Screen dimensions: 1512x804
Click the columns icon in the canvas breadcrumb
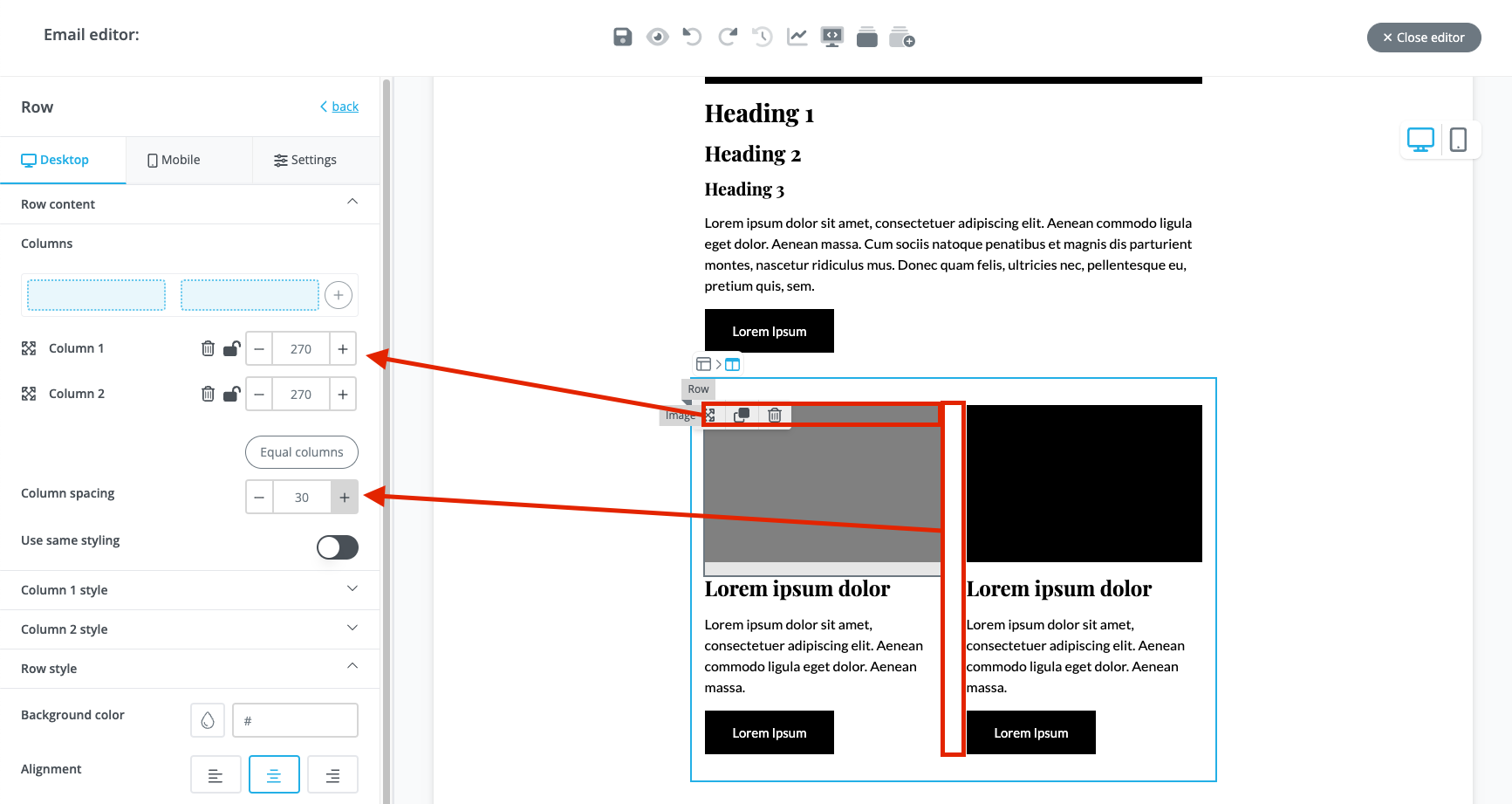[733, 364]
